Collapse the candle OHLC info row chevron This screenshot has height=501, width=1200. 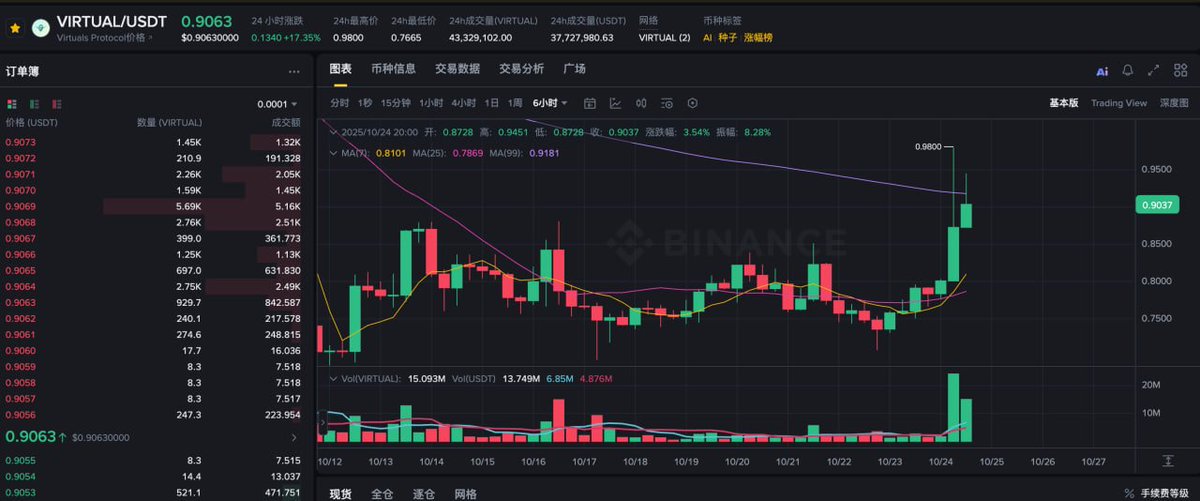(334, 131)
